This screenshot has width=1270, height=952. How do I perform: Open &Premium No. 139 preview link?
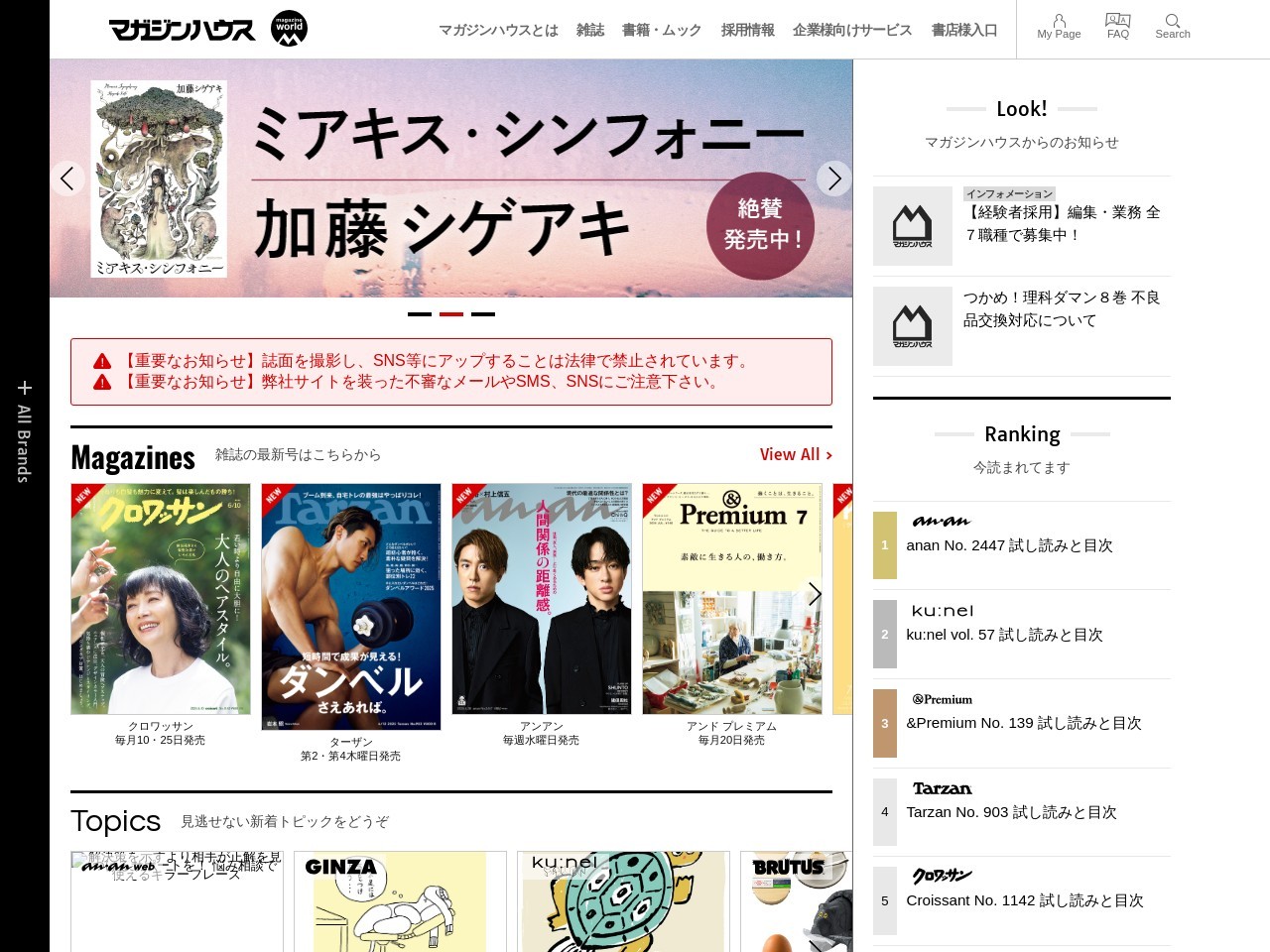(x=1024, y=723)
